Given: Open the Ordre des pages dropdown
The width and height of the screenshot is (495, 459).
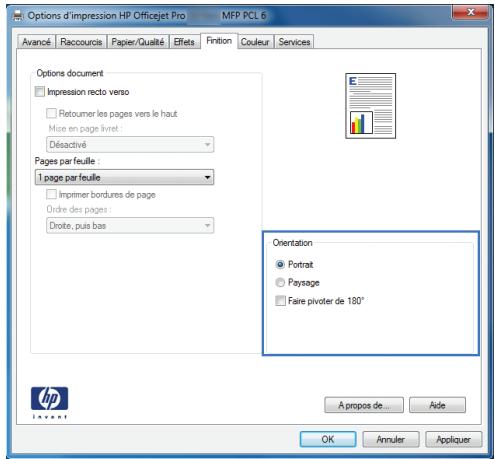Looking at the screenshot, I should tap(130, 226).
